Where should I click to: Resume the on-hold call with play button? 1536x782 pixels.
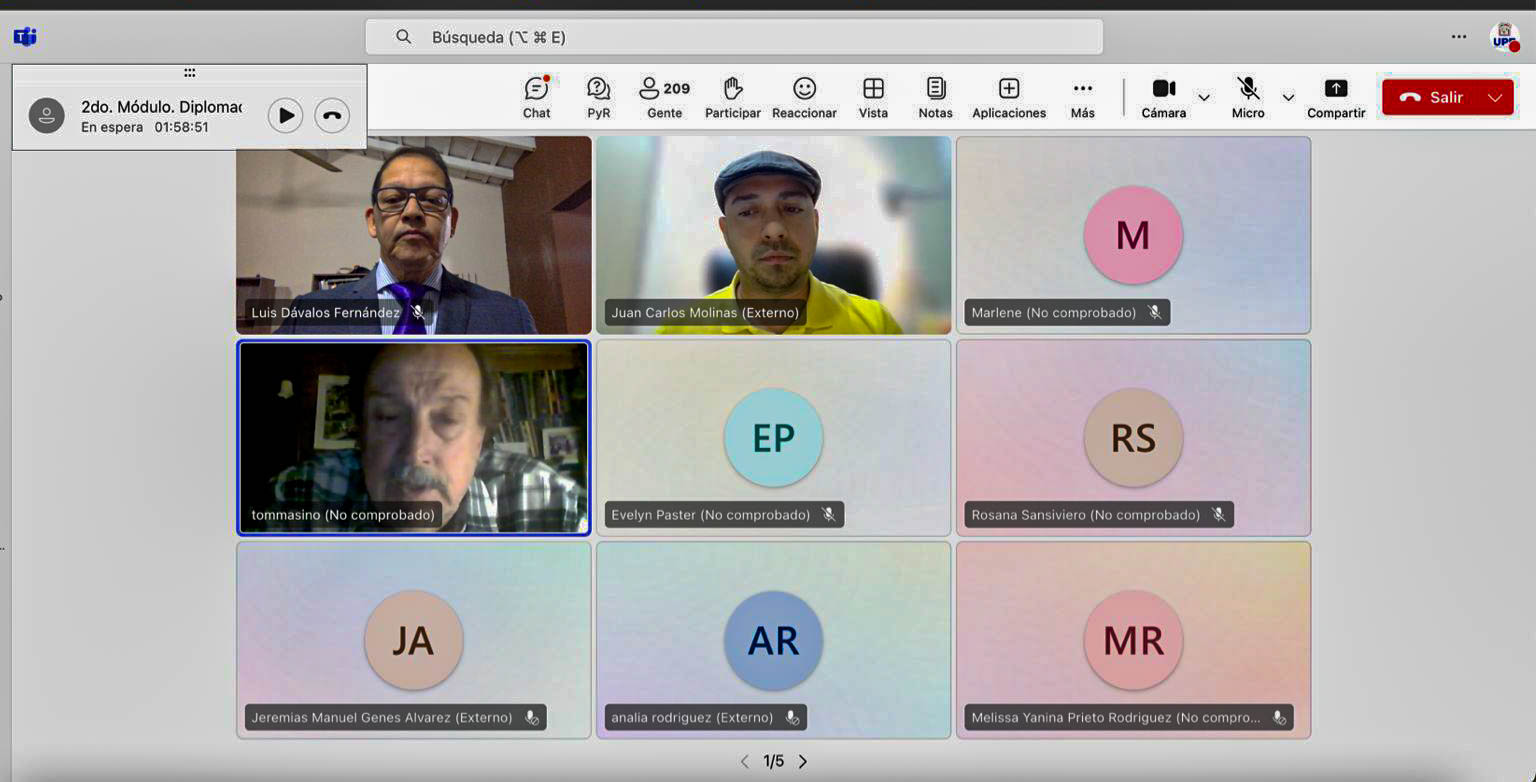pos(285,116)
